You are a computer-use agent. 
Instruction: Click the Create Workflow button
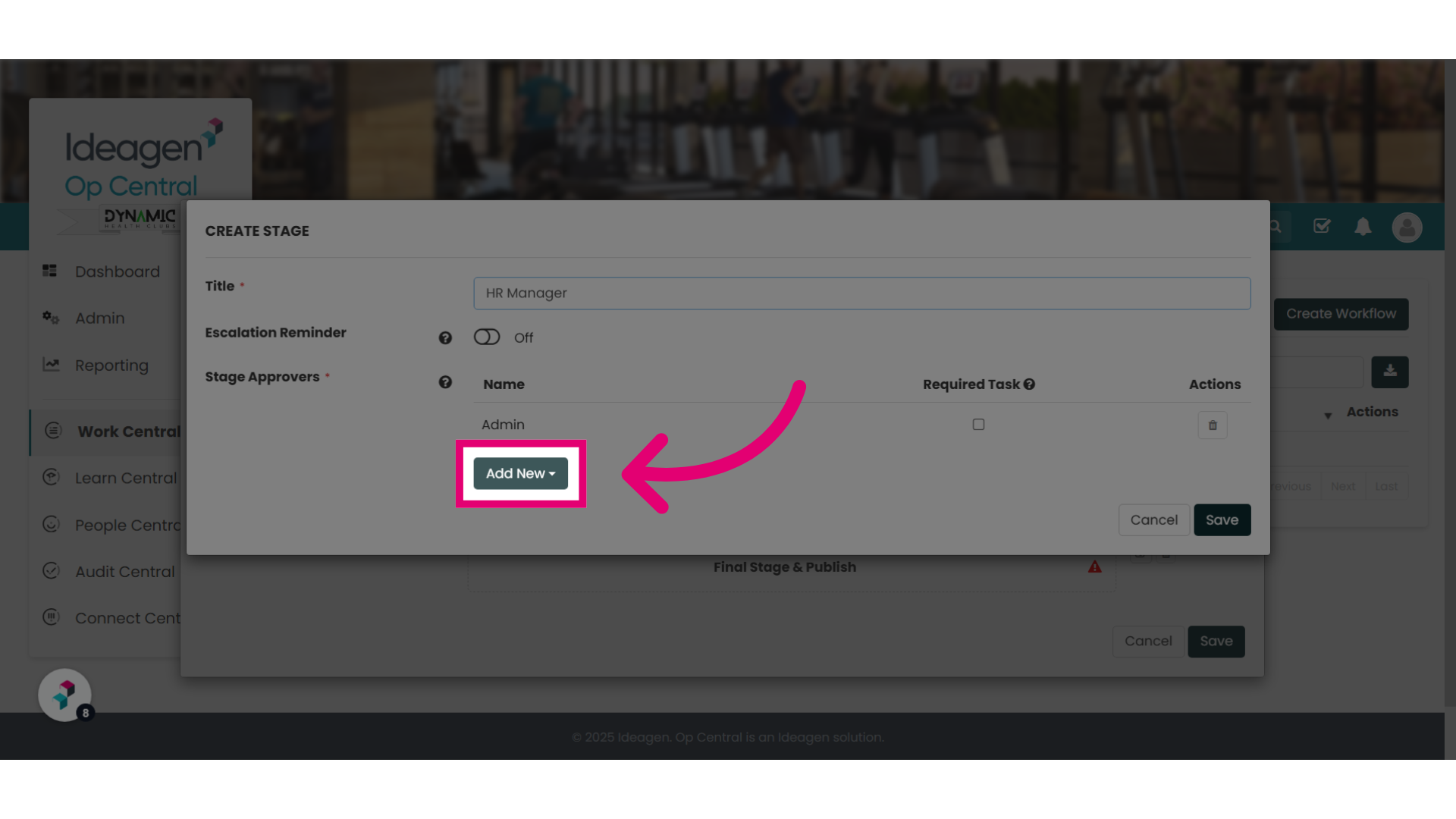1341,314
